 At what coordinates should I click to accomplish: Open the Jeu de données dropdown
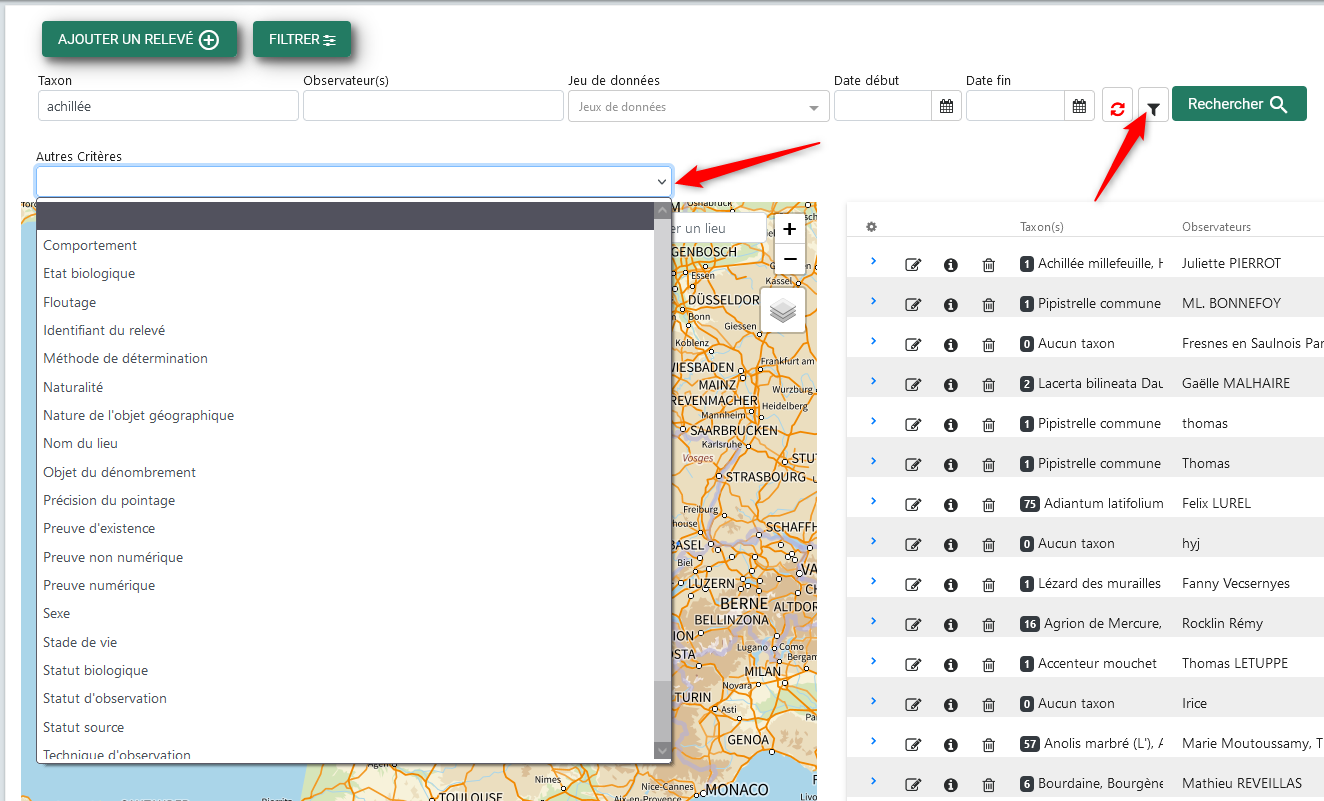point(698,107)
